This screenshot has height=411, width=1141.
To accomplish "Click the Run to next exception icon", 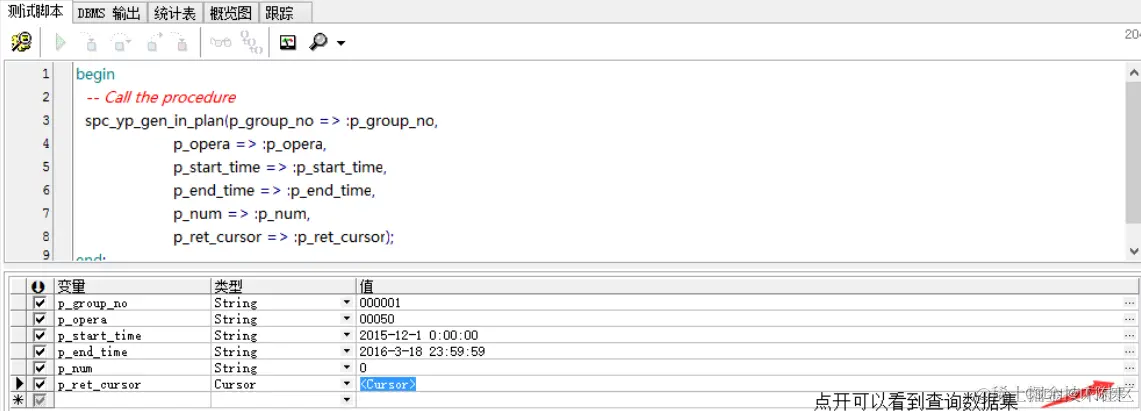I will click(x=181, y=44).
